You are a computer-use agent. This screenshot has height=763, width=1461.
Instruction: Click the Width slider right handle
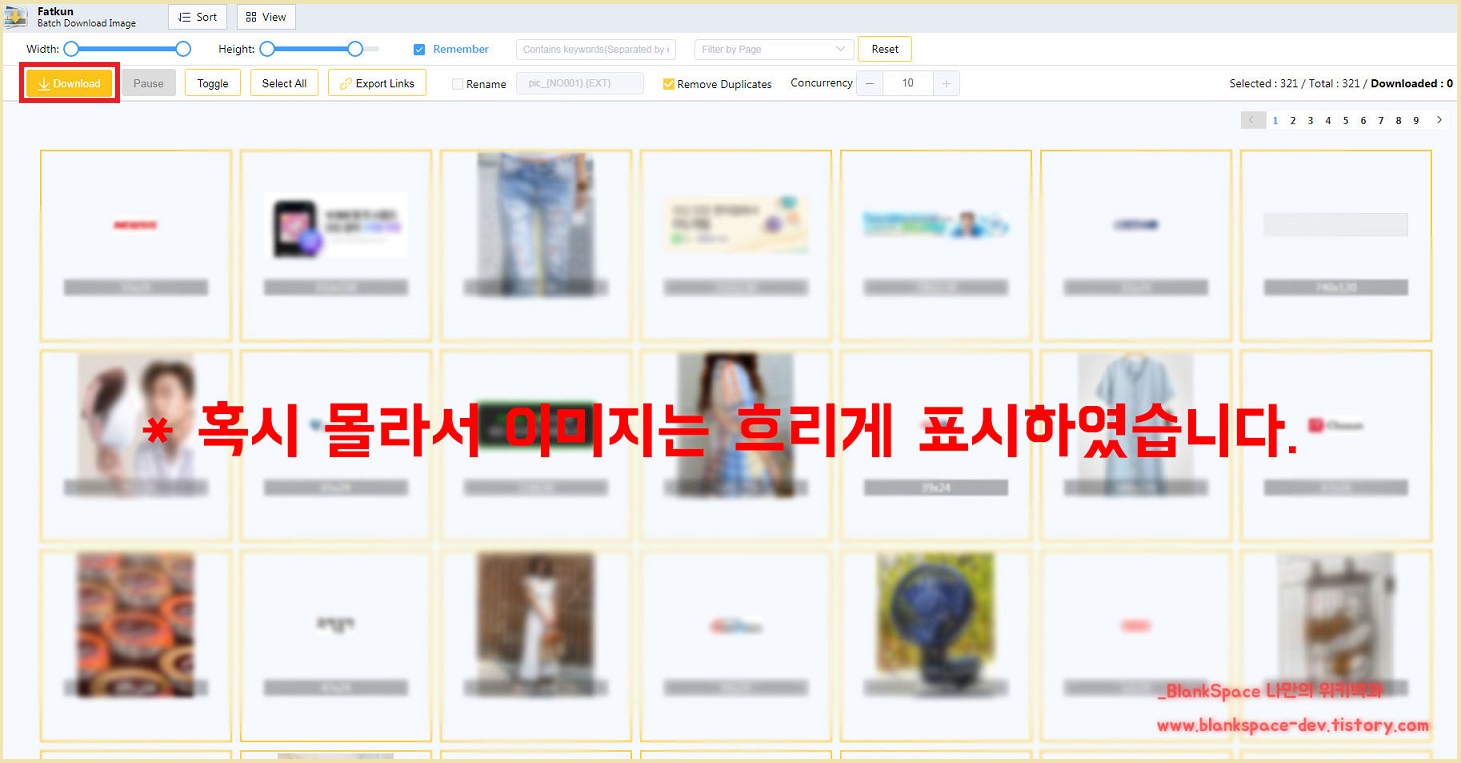(x=183, y=48)
